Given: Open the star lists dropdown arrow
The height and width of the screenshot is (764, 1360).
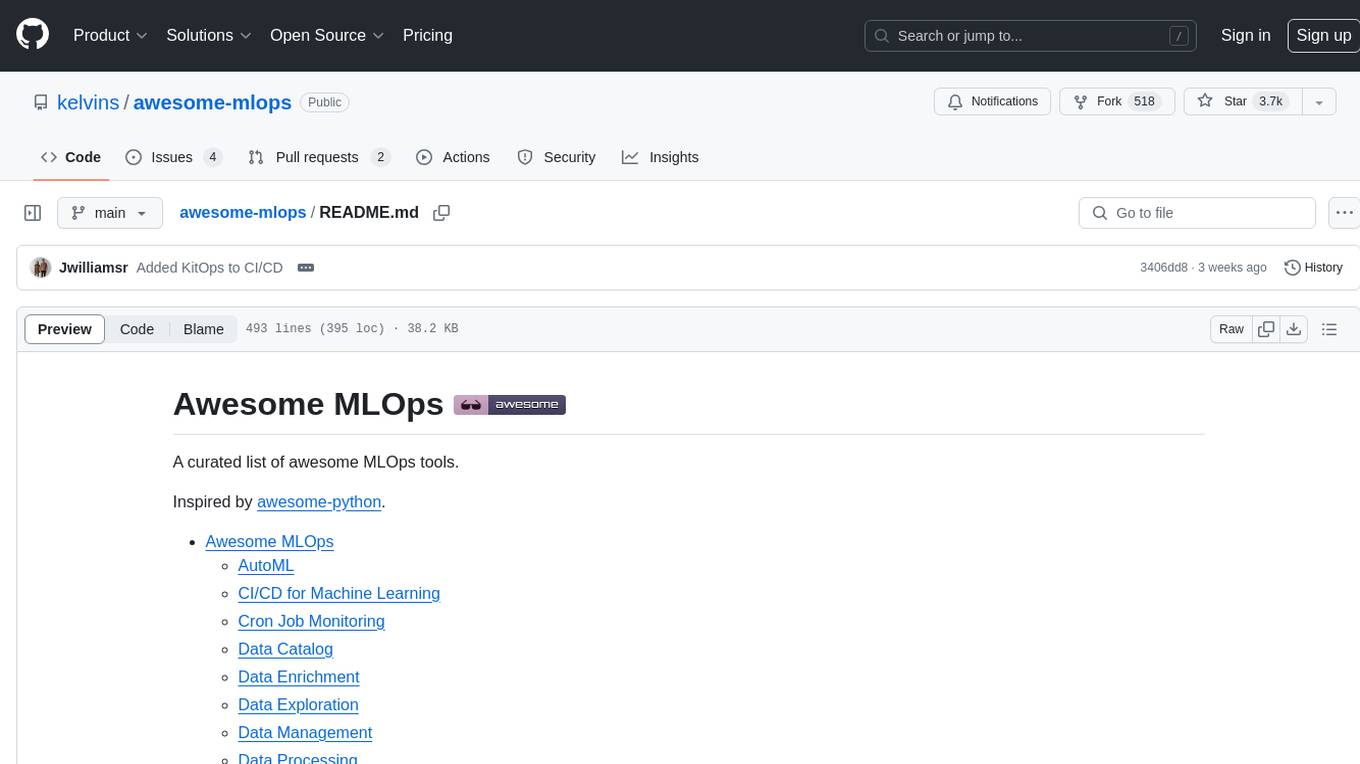Looking at the screenshot, I should point(1319,102).
